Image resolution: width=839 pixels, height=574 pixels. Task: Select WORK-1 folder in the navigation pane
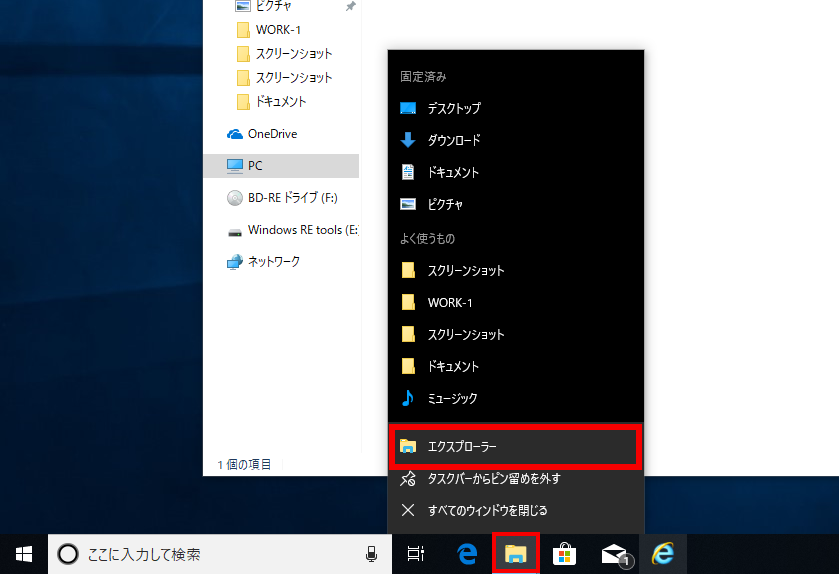281,29
